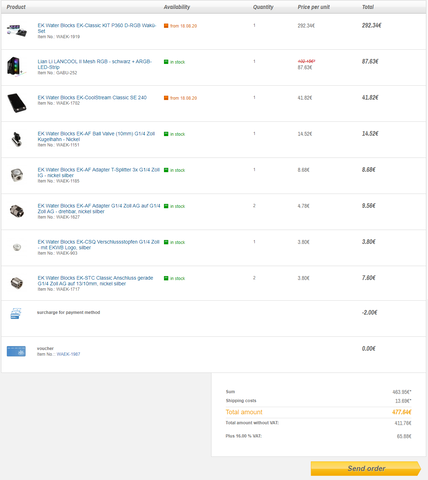
Task: Click the EK-CoolStream Classic SE 240 radiator image
Action: 17,103
